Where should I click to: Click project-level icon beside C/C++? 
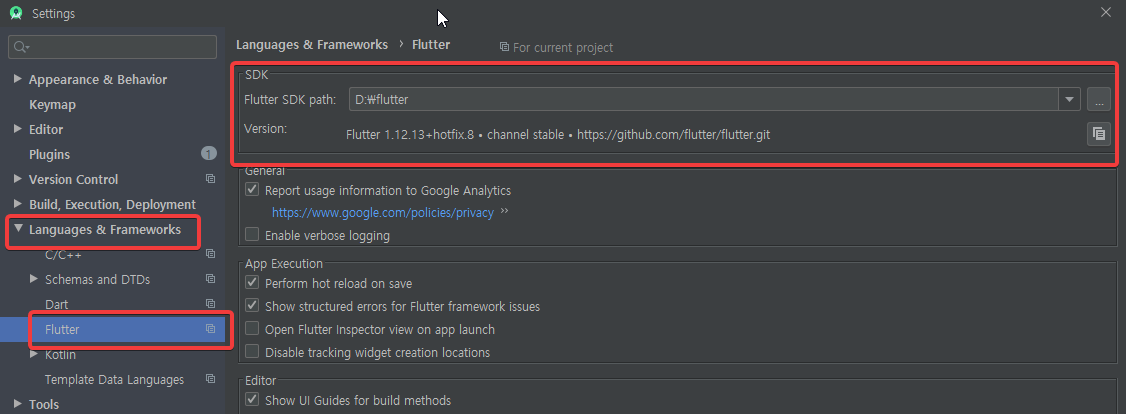210,254
